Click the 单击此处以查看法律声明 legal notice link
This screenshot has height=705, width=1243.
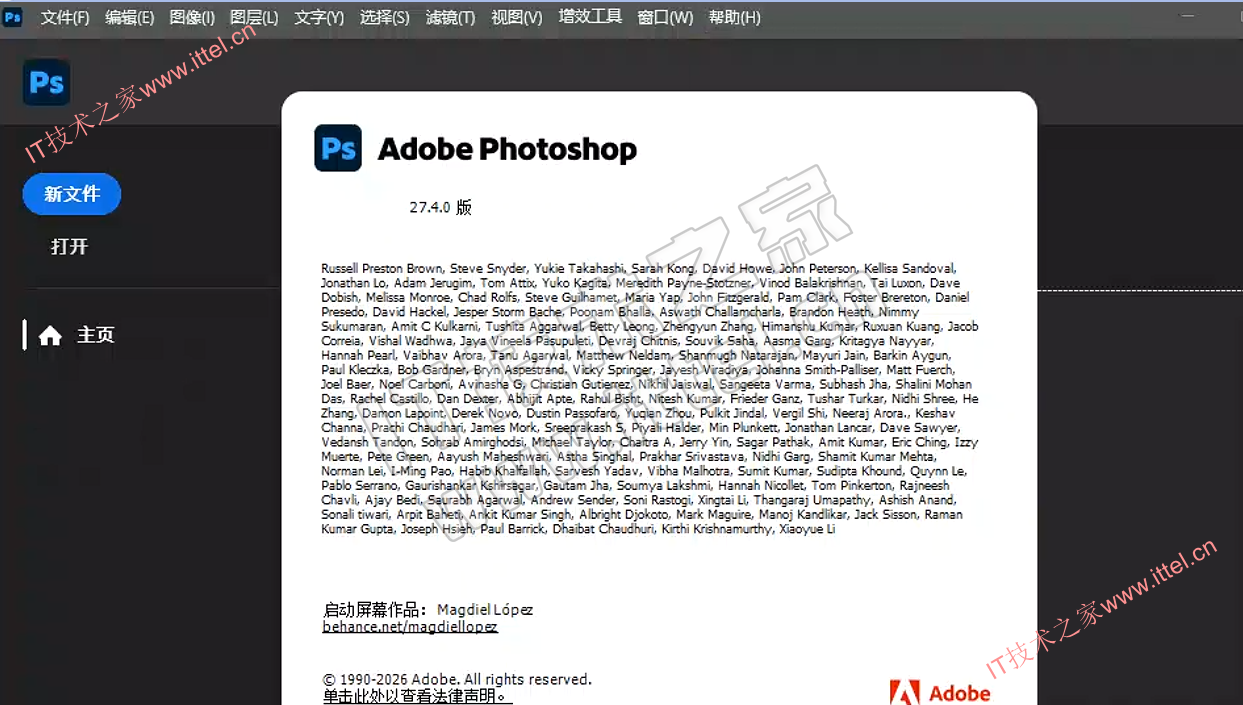coord(416,696)
